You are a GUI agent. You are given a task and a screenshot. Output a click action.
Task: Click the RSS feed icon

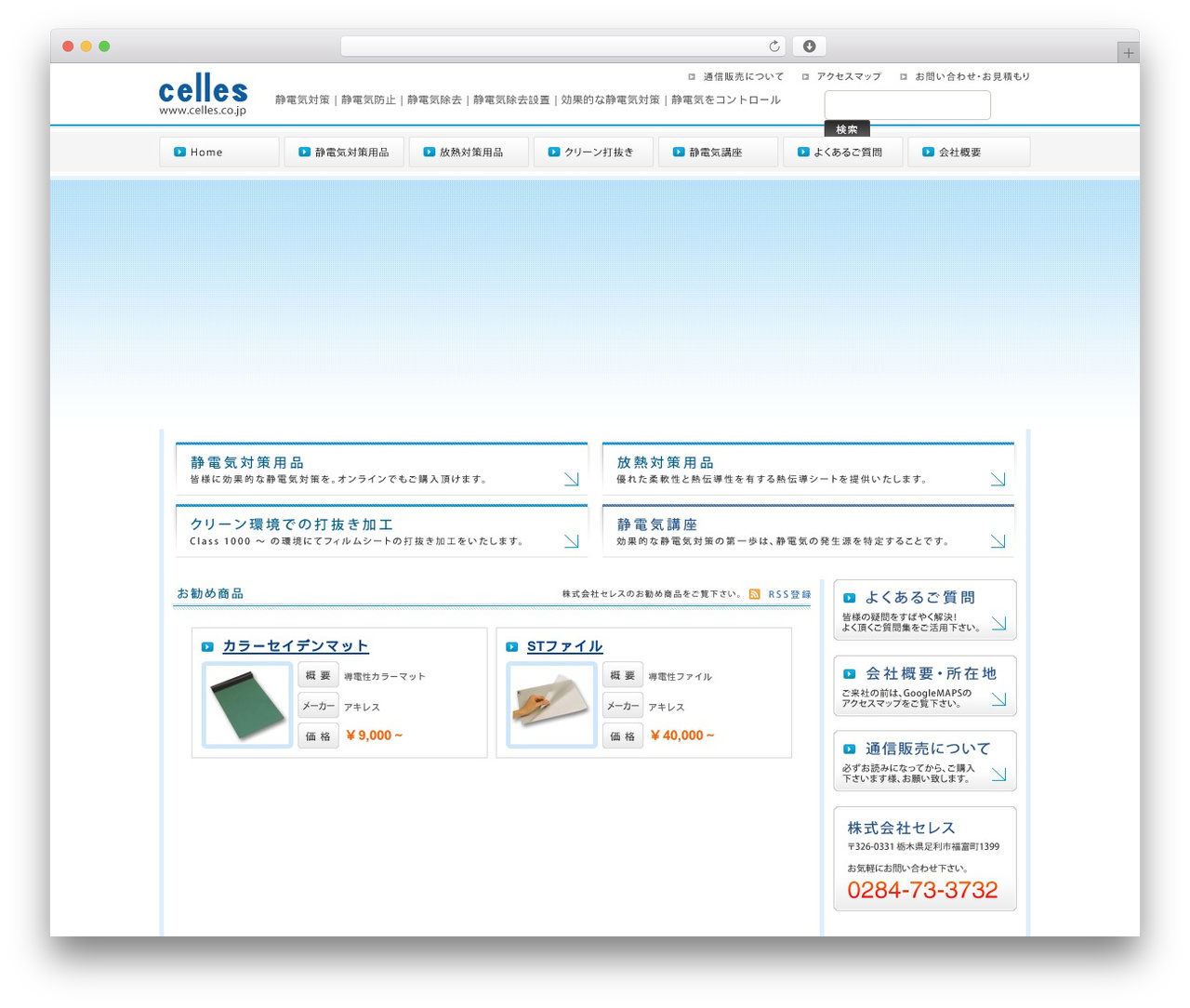click(x=755, y=594)
